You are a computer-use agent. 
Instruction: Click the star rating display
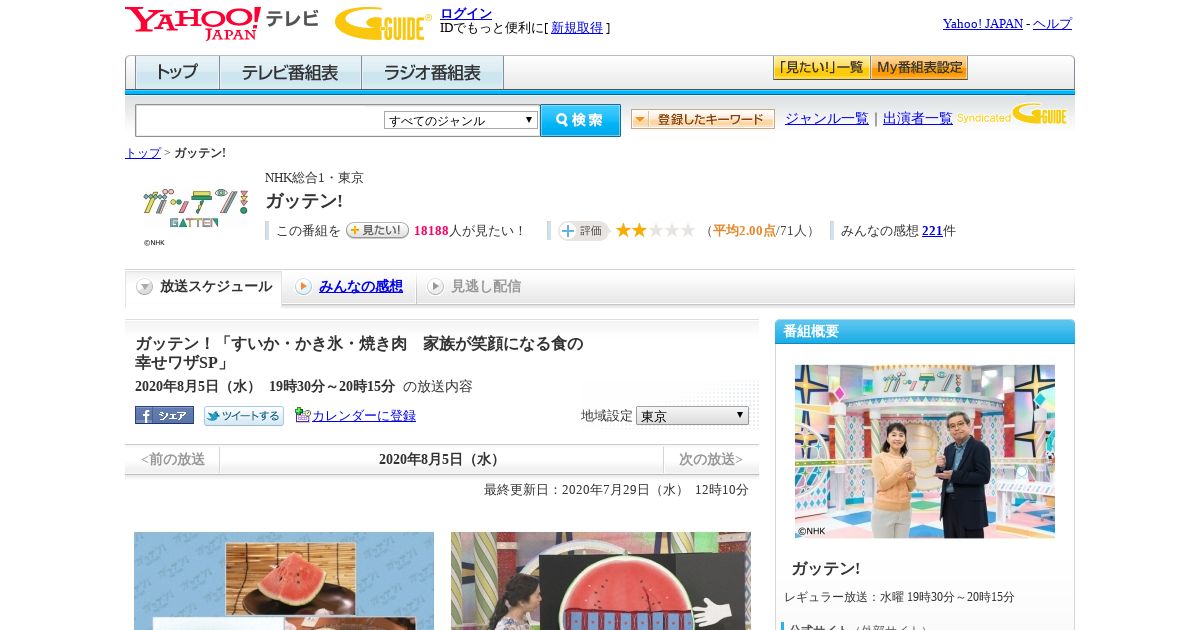pos(655,230)
